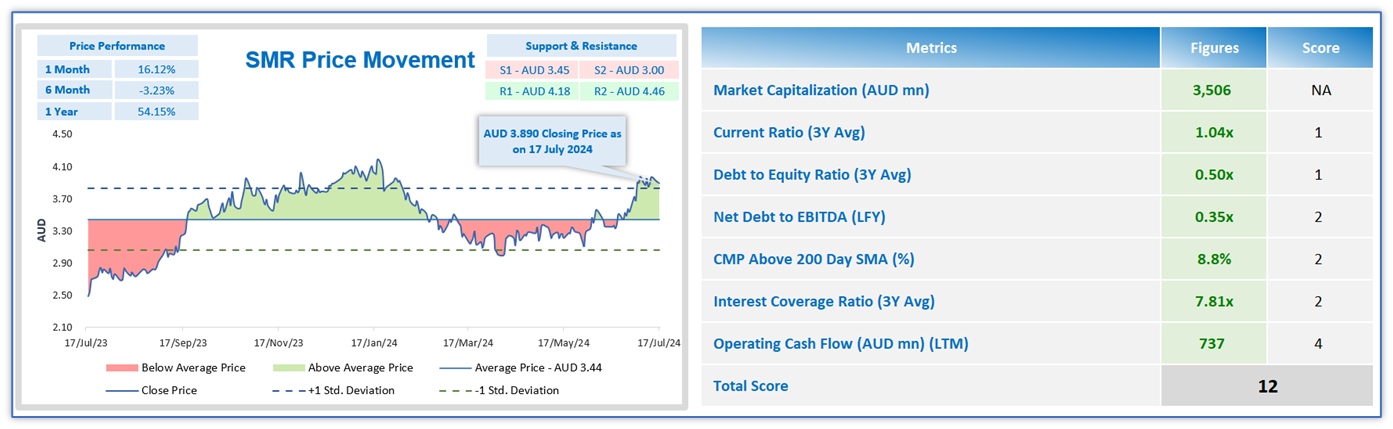This screenshot has width=1393, height=429.
Task: Click the Total Score value 12
Action: tap(1267, 385)
